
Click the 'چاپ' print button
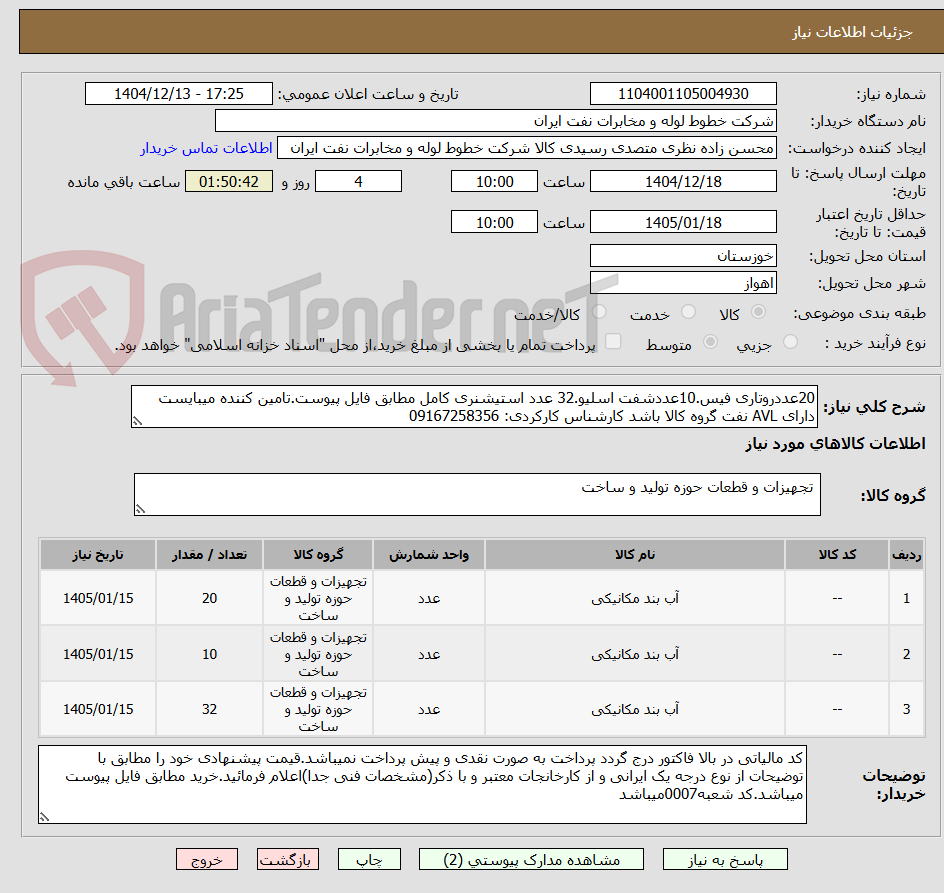pos(369,859)
